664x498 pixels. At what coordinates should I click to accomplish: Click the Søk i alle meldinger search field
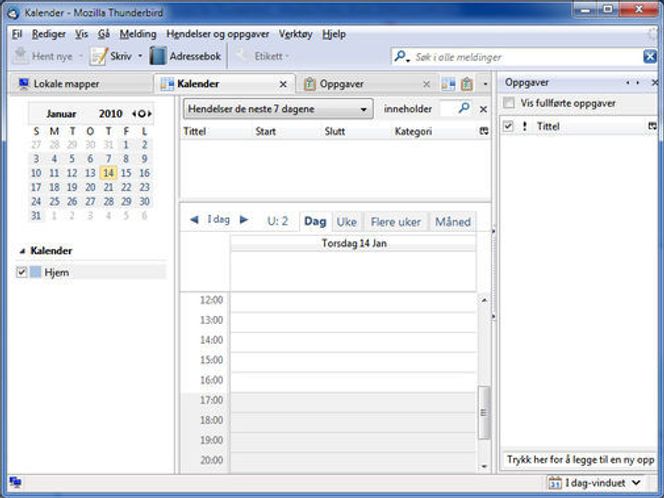pyautogui.click(x=527, y=57)
